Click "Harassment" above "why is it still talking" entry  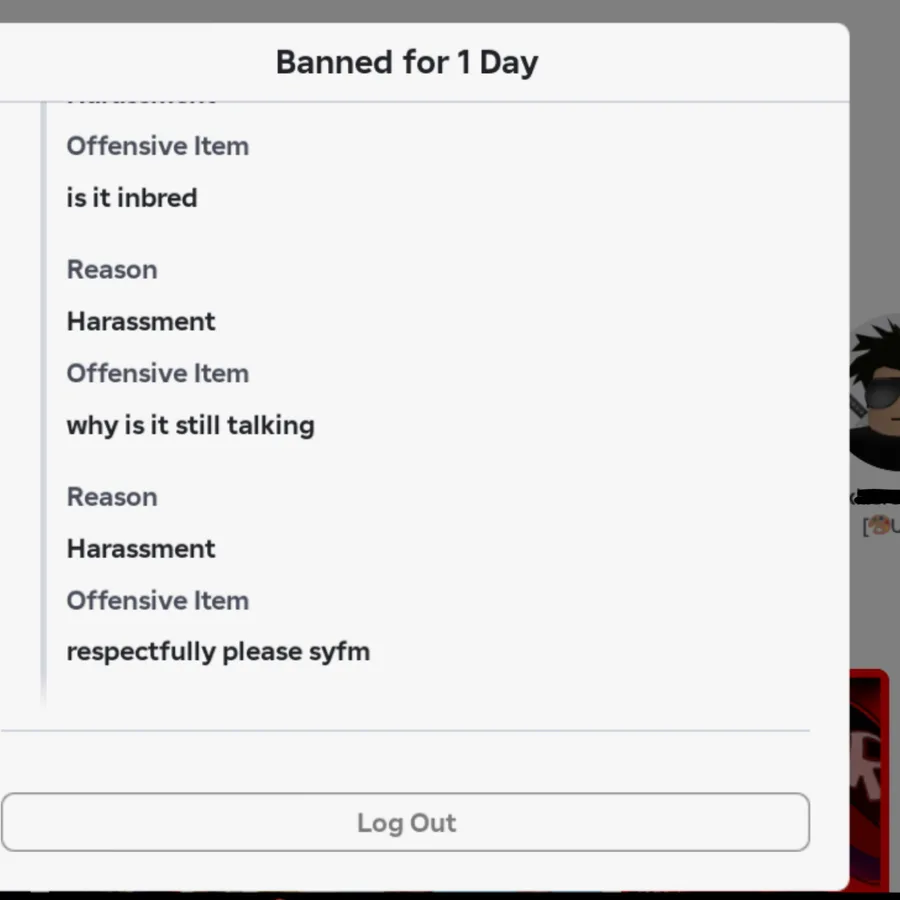(141, 321)
